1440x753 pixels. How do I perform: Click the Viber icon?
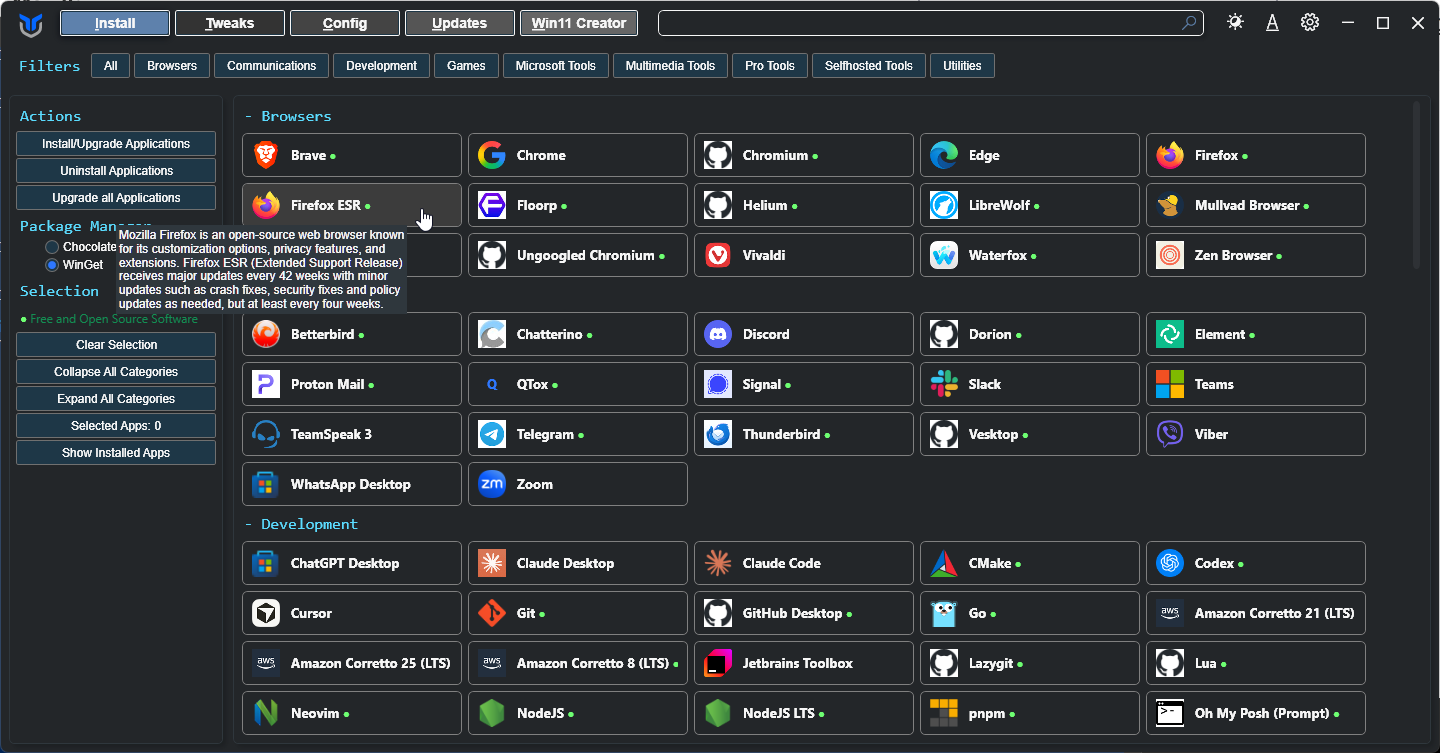1170,434
